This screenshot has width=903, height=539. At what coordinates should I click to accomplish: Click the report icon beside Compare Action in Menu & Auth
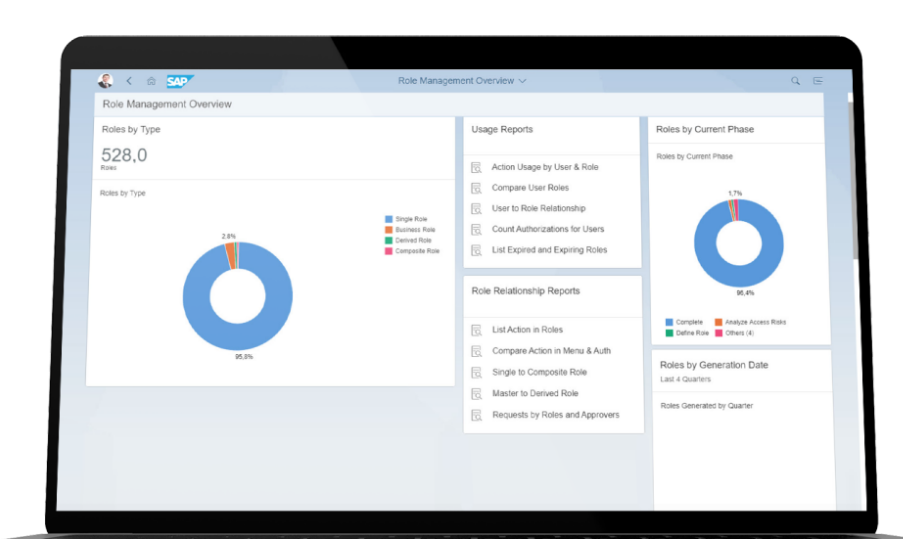click(x=476, y=351)
